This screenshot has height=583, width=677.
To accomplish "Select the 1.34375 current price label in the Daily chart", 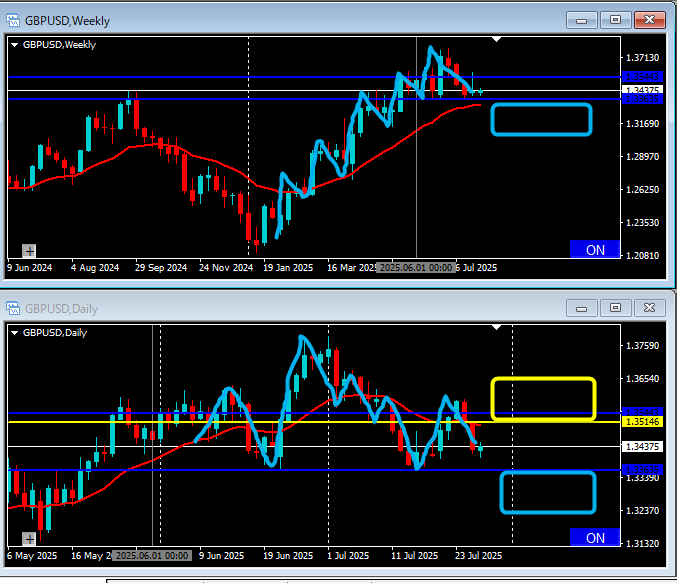I will (642, 447).
